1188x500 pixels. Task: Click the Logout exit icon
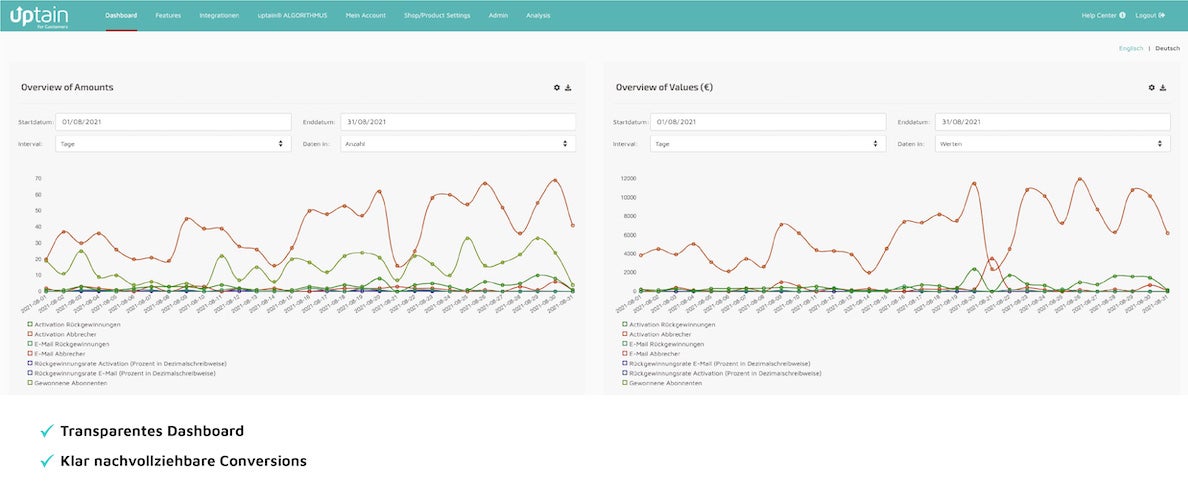(x=1162, y=16)
